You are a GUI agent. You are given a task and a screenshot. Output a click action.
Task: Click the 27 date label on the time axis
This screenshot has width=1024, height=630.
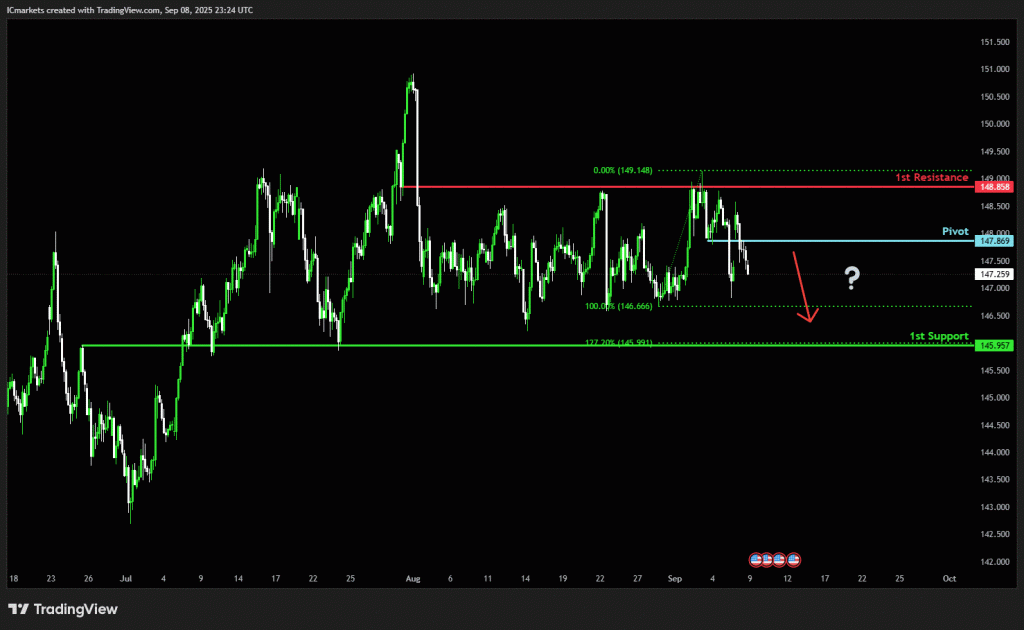click(637, 578)
